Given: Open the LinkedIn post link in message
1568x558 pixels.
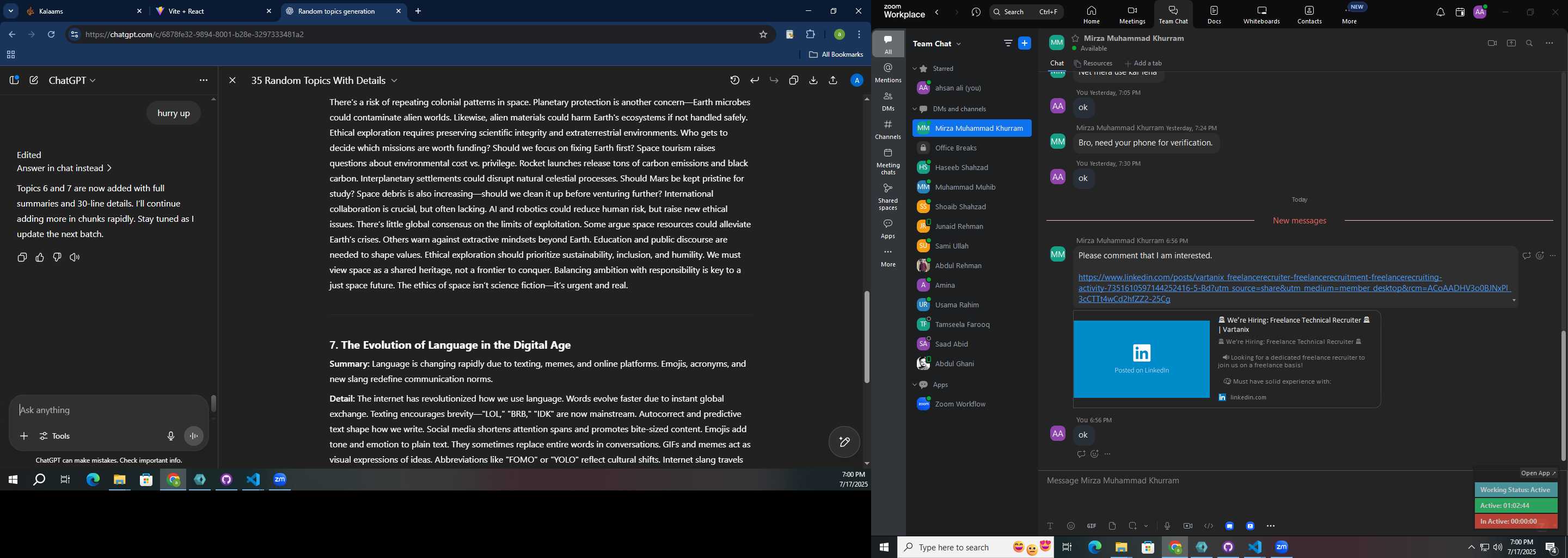Looking at the screenshot, I should click(x=1294, y=288).
